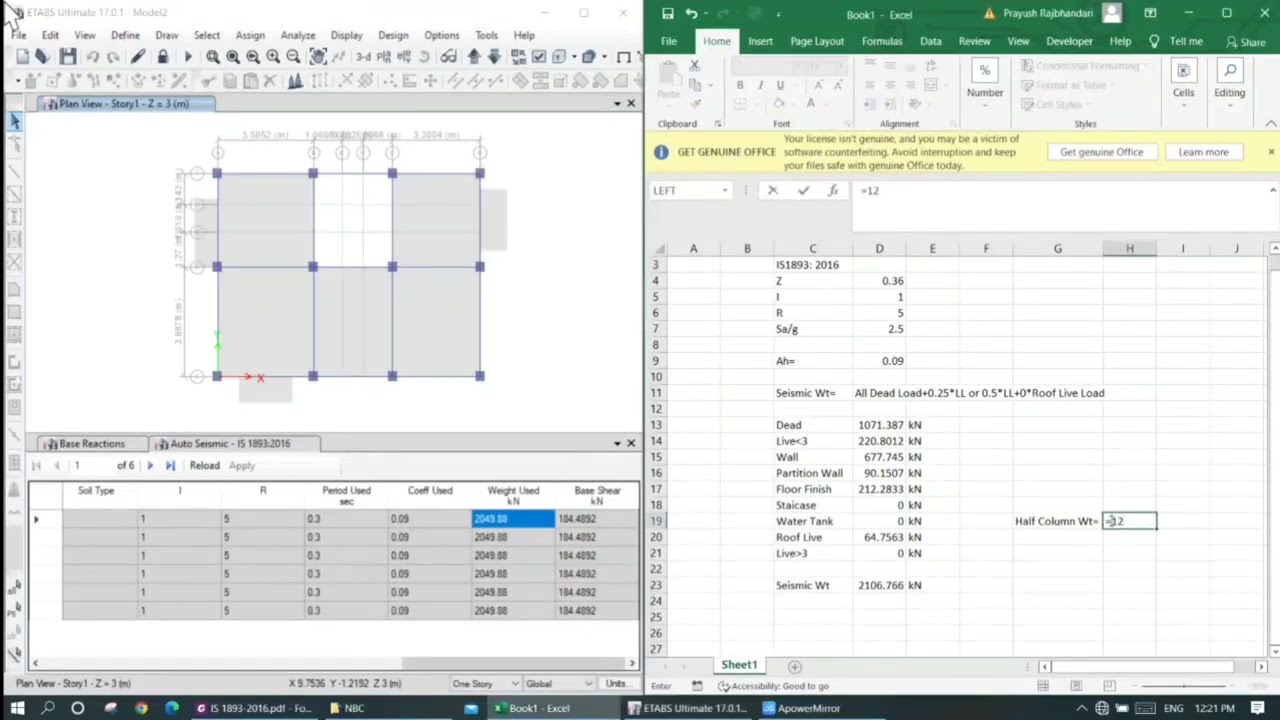Screen dimensions: 1280x720
Task: Toggle Bold formatting in Excel ribbon
Action: click(x=740, y=85)
